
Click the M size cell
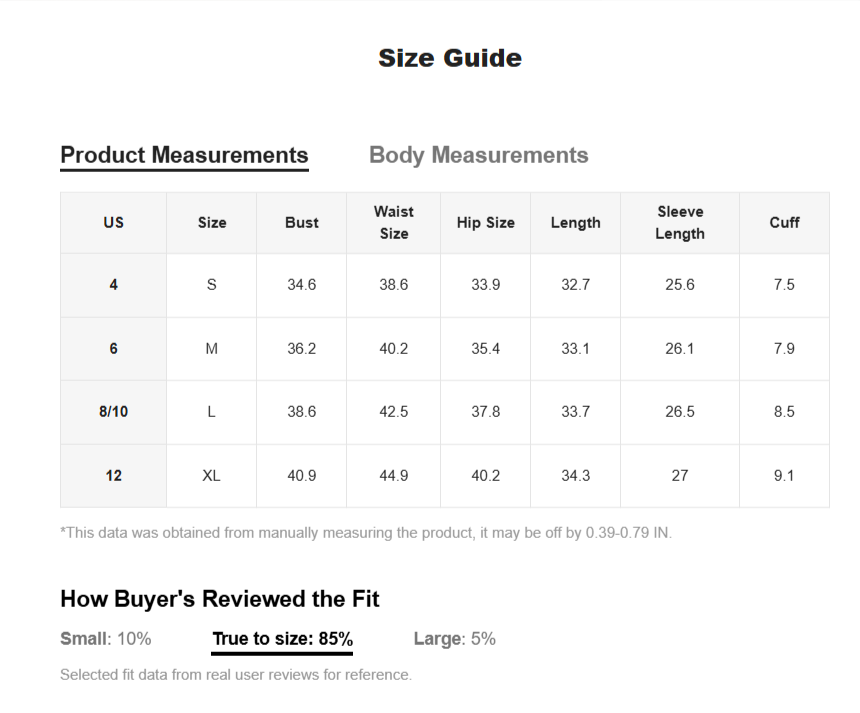pos(211,349)
